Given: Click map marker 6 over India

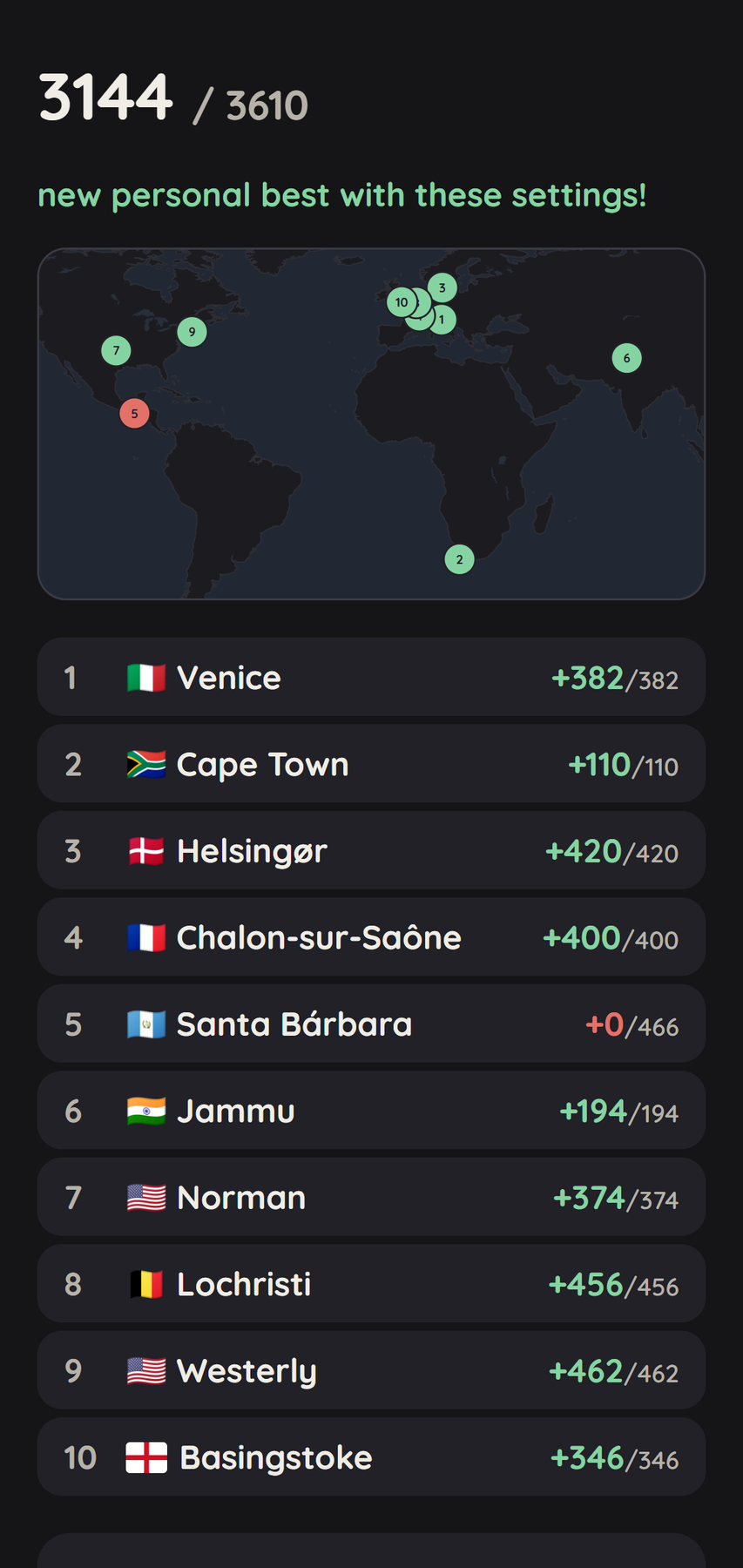Looking at the screenshot, I should click(x=626, y=358).
